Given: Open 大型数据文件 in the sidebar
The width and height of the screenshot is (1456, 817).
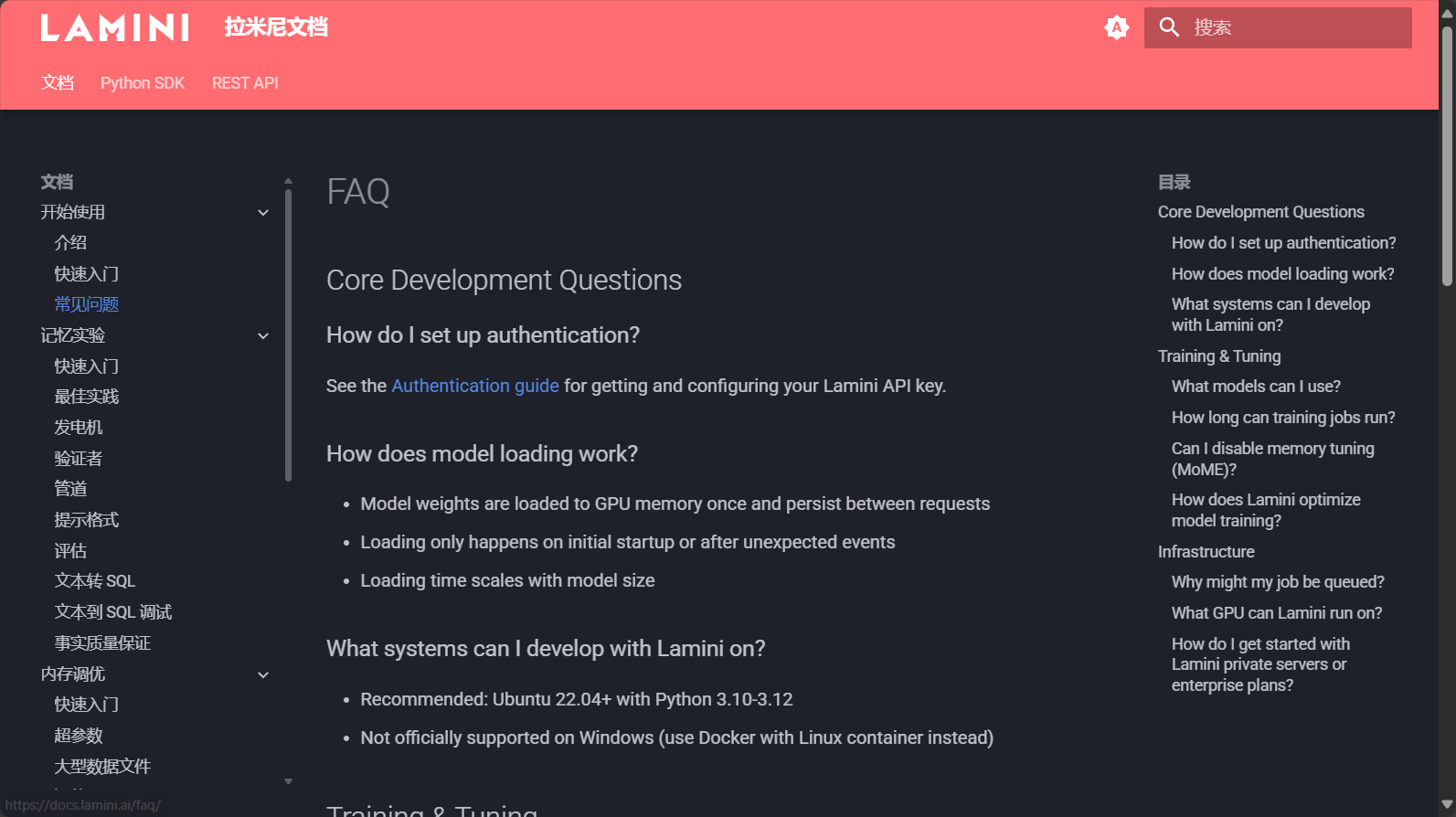Looking at the screenshot, I should tap(102, 767).
